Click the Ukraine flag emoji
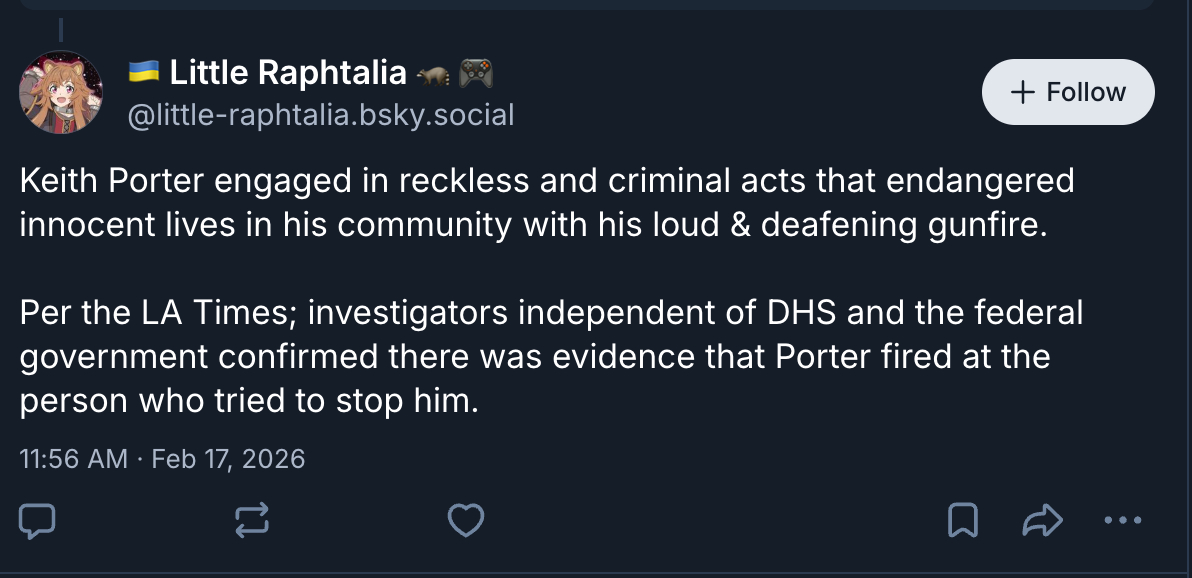This screenshot has width=1192, height=578. [x=145, y=73]
